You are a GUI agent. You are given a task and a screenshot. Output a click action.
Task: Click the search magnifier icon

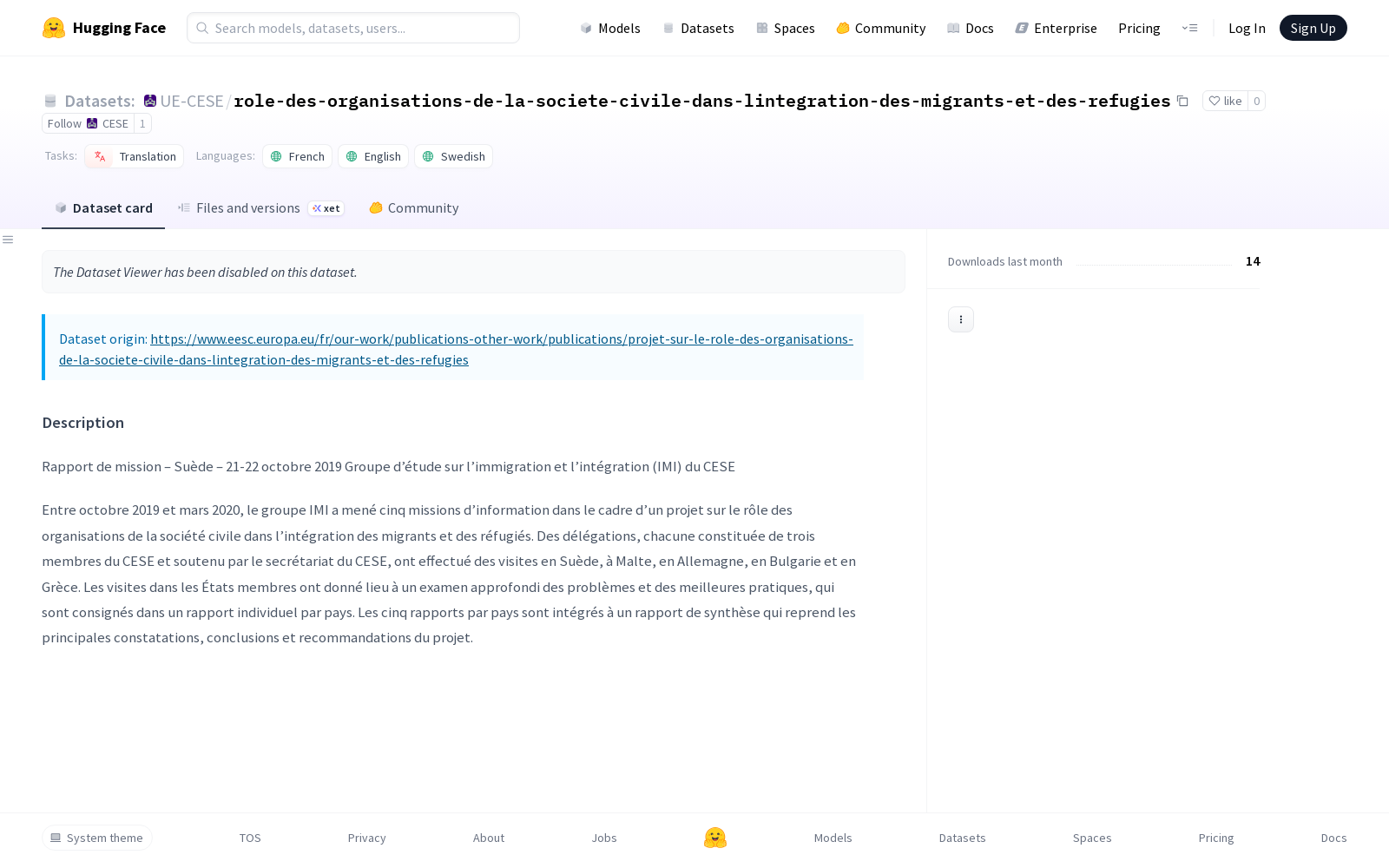point(202,28)
